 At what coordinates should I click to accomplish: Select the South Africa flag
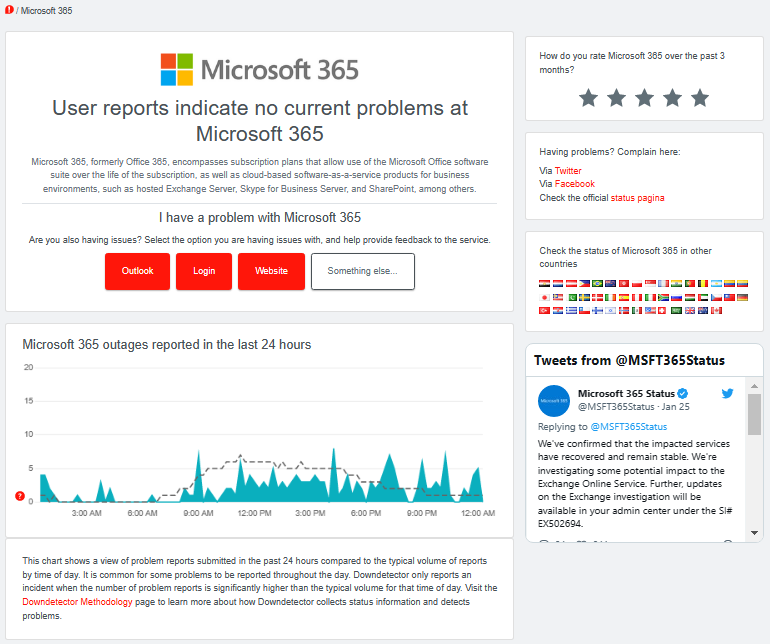[663, 297]
